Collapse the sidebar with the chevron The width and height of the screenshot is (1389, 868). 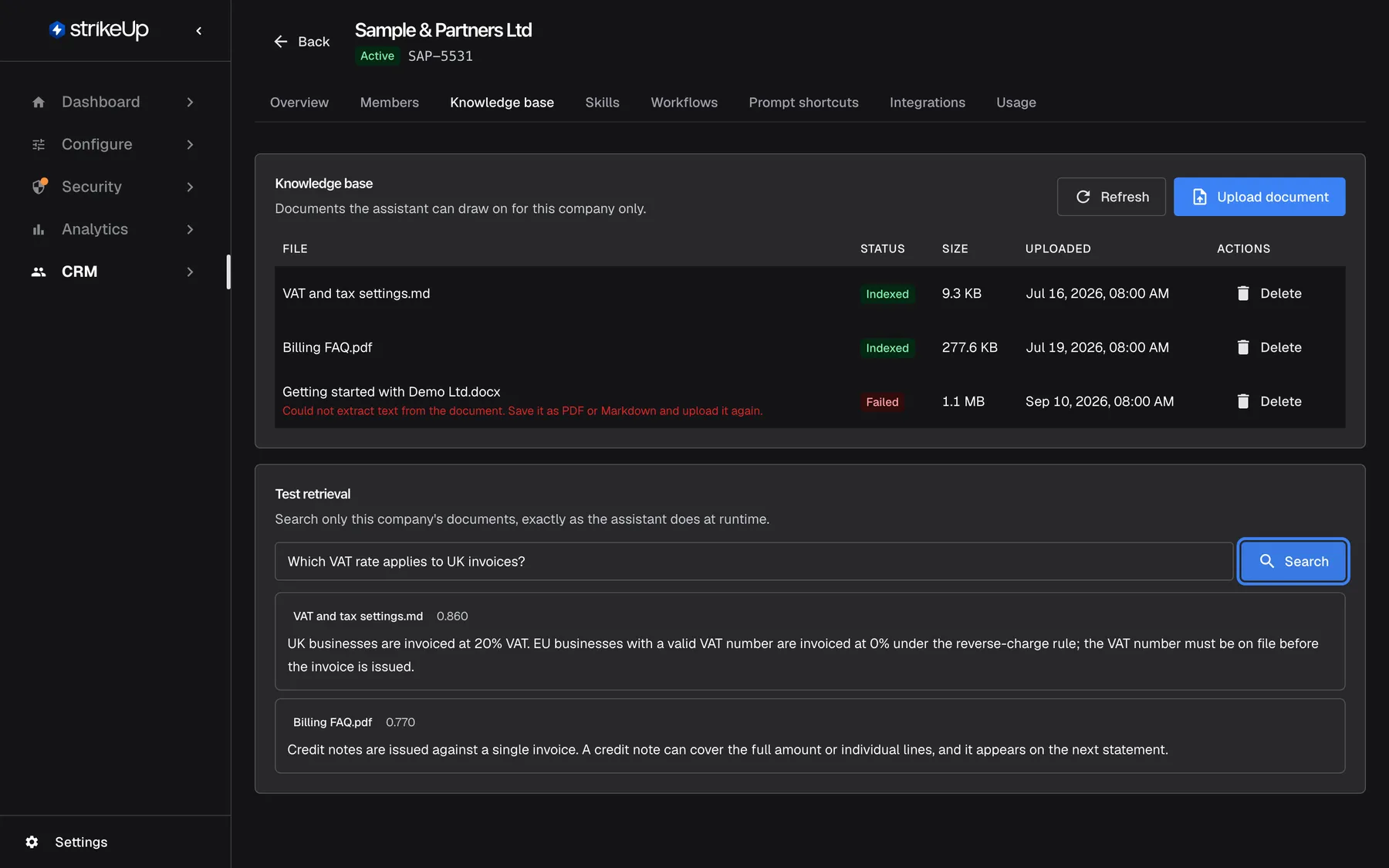pos(198,31)
